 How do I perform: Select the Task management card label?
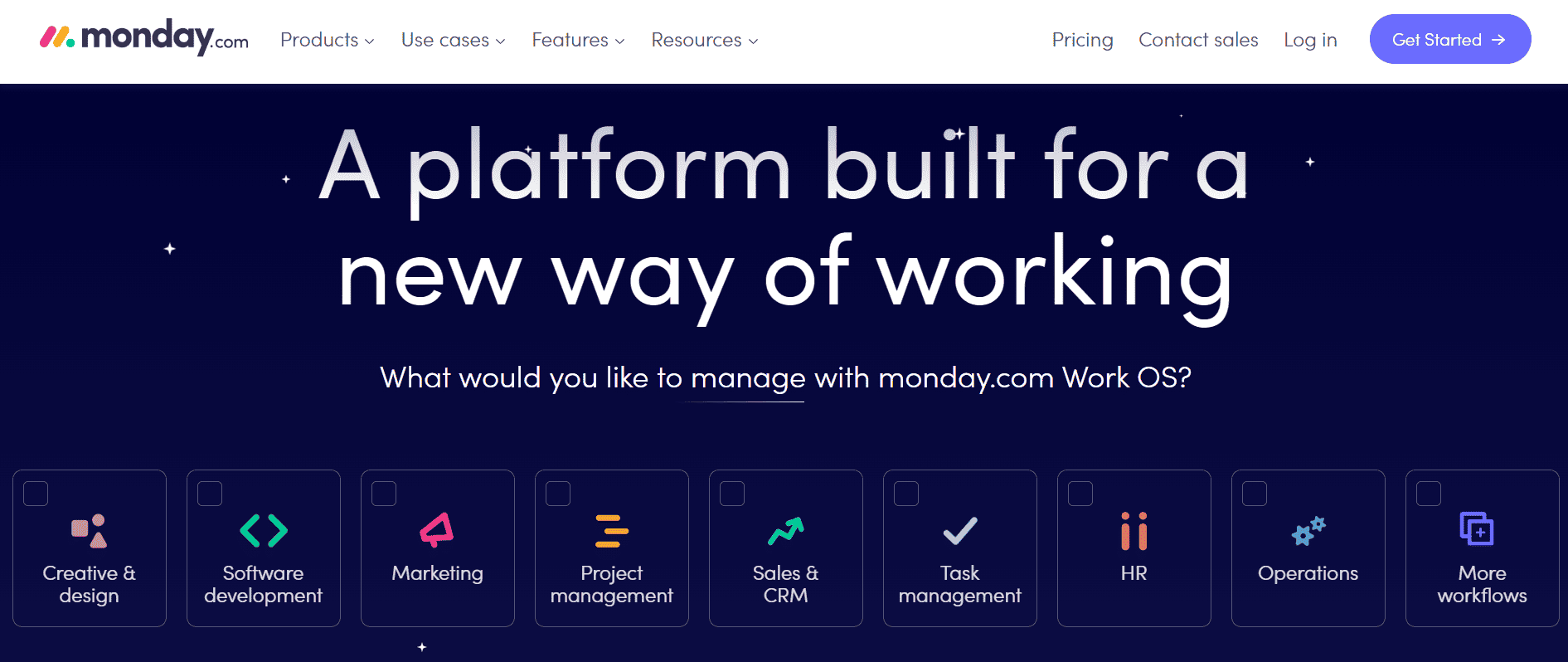coord(960,584)
